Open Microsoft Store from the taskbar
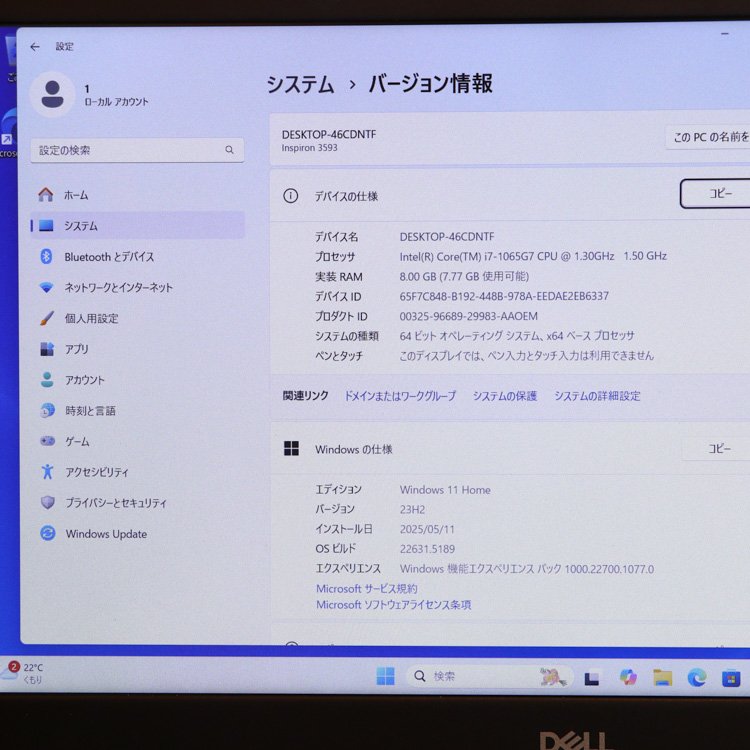This screenshot has height=750, width=750. pos(731,678)
